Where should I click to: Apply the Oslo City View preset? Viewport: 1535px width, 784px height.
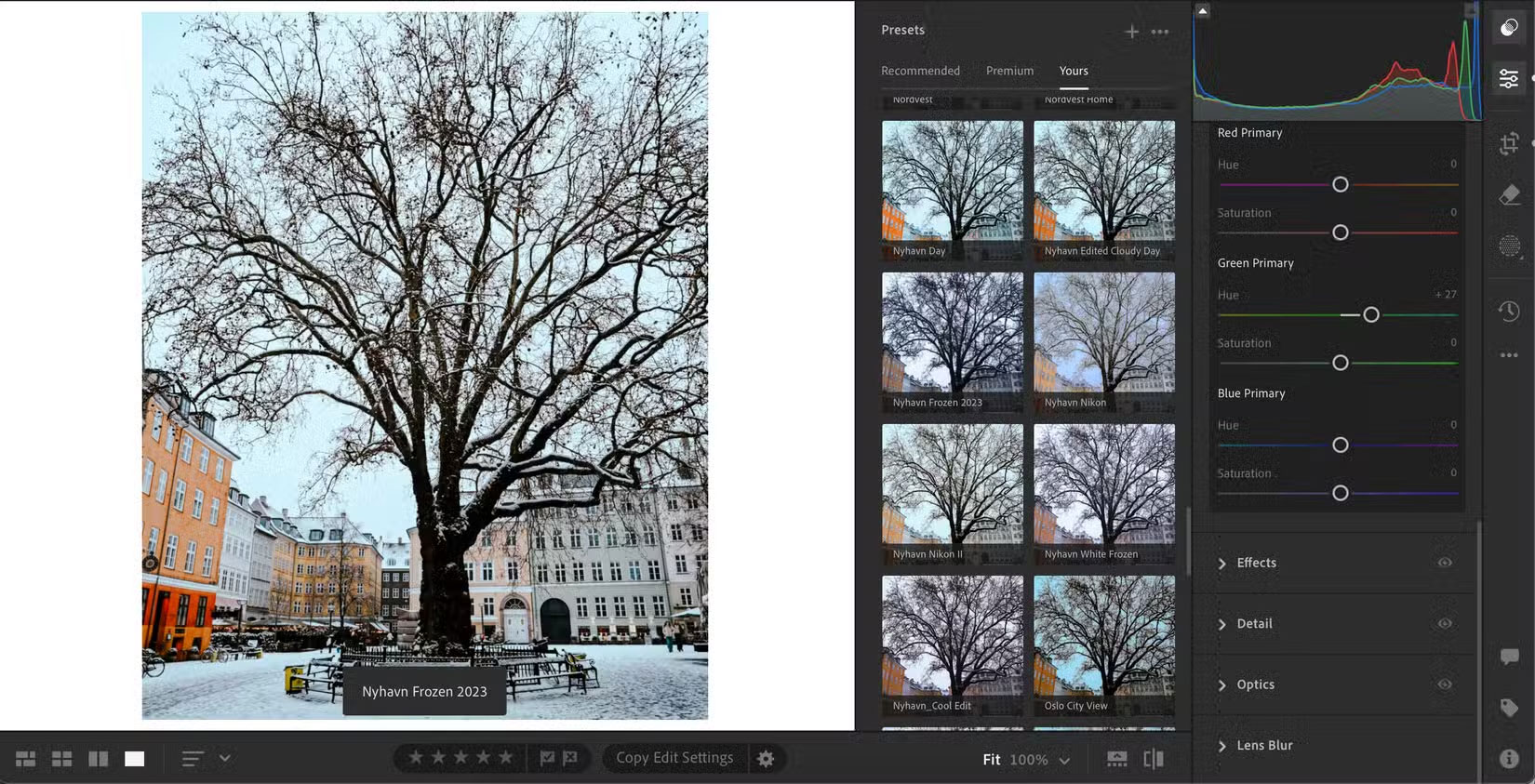click(x=1103, y=644)
